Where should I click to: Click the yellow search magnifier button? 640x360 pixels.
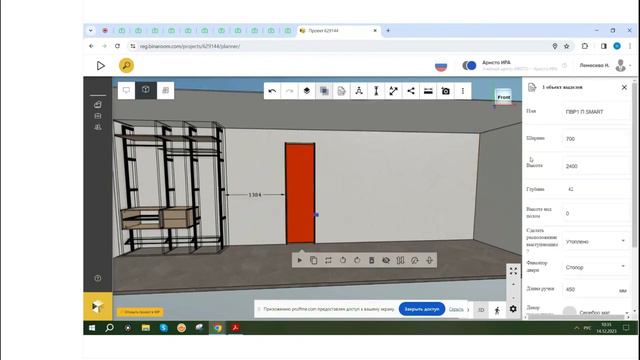pyautogui.click(x=127, y=66)
